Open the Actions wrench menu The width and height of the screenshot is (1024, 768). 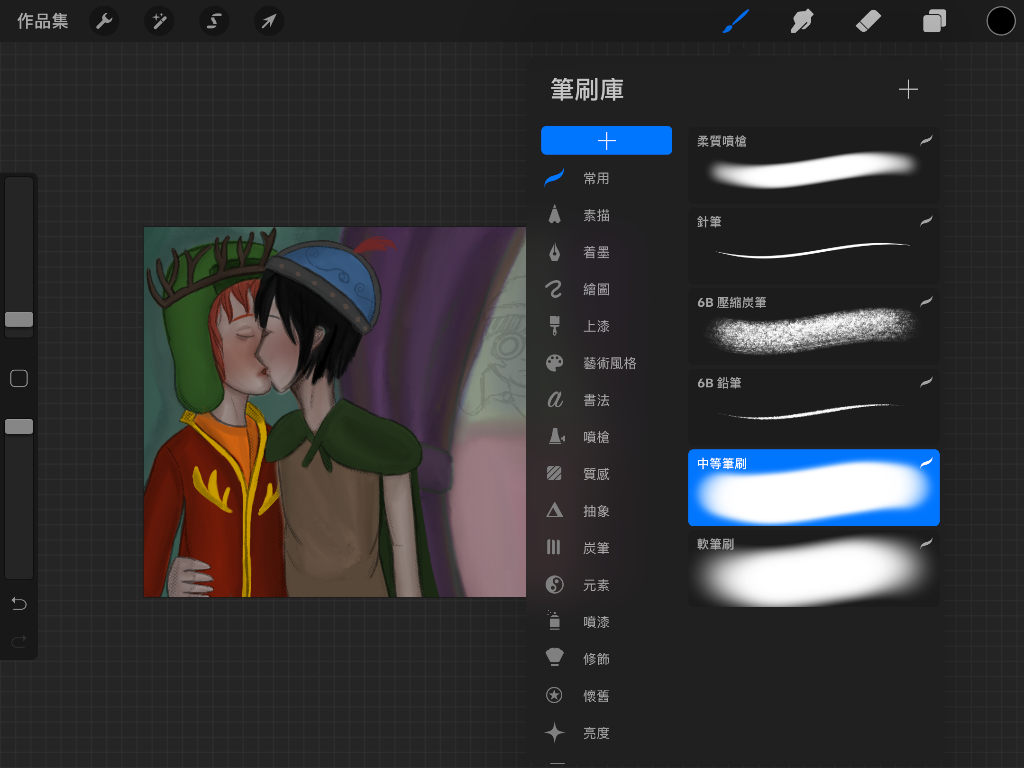pos(104,22)
